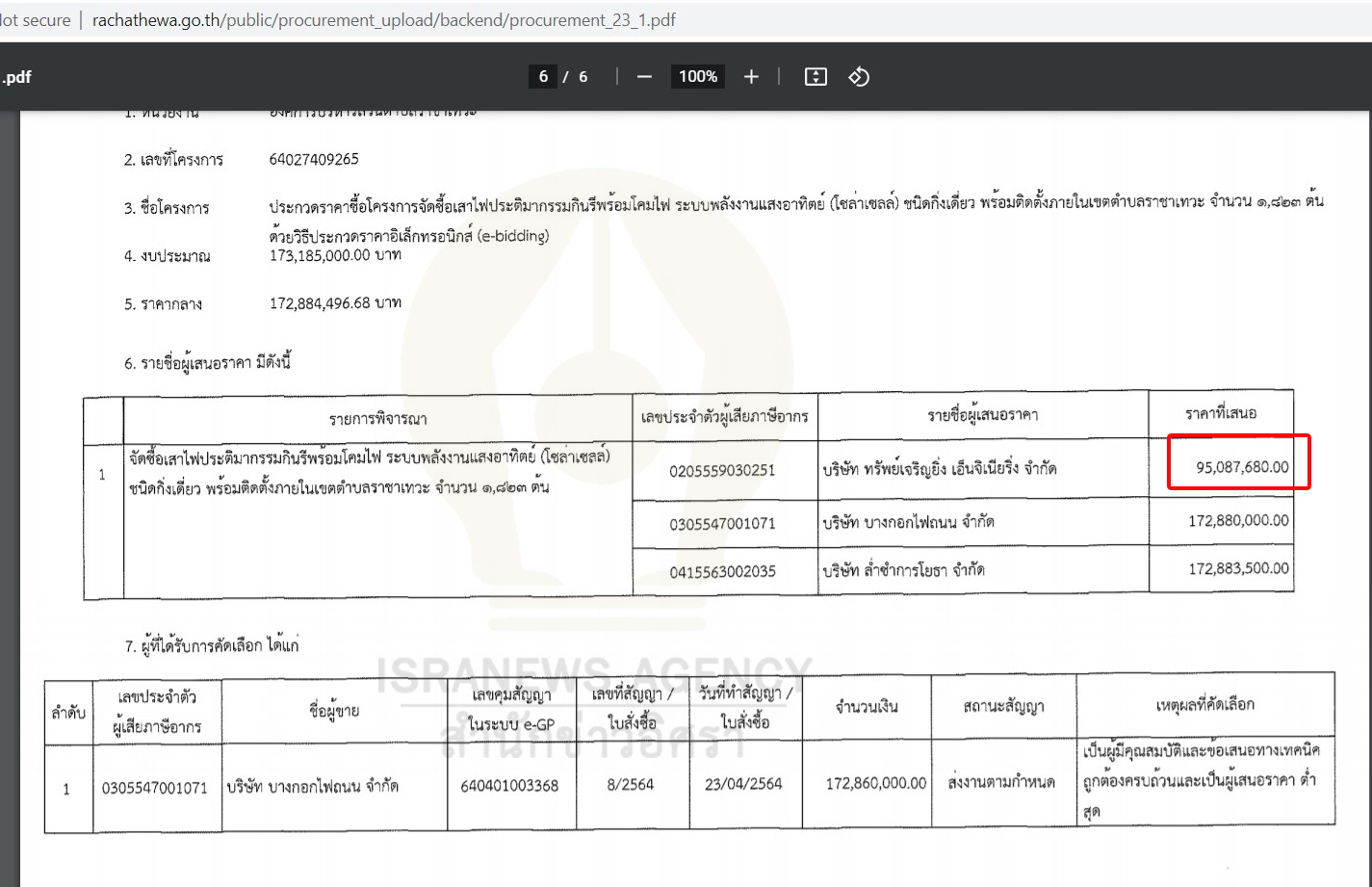Click e-GP contract code 640401003368
This screenshot has width=1372, height=887.
(x=509, y=786)
